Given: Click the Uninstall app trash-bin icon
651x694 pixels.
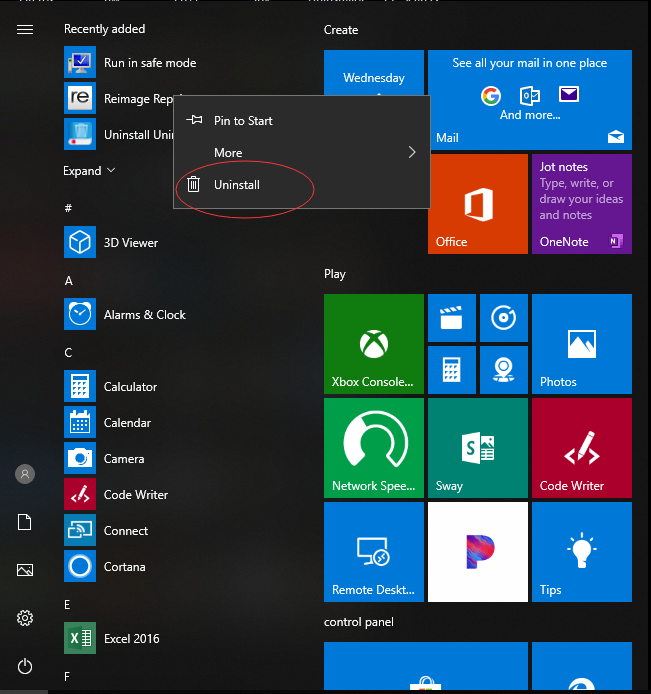Looking at the screenshot, I should tap(80, 134).
